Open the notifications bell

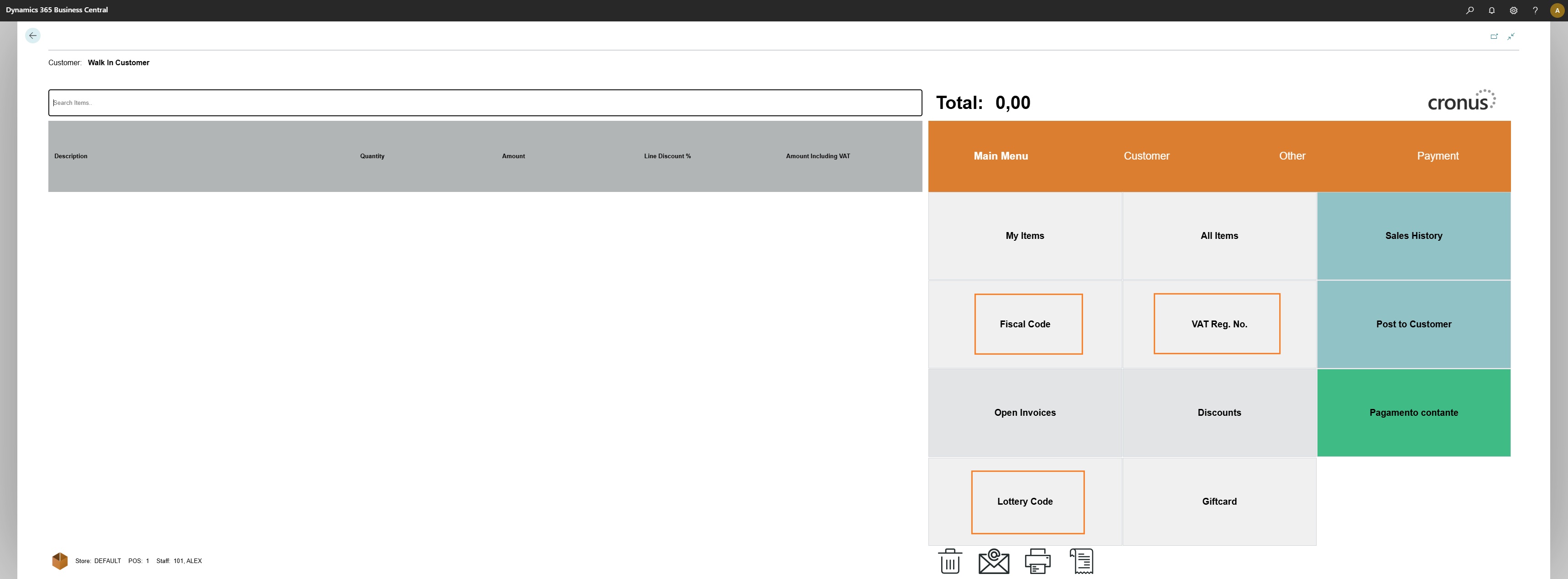coord(1491,10)
